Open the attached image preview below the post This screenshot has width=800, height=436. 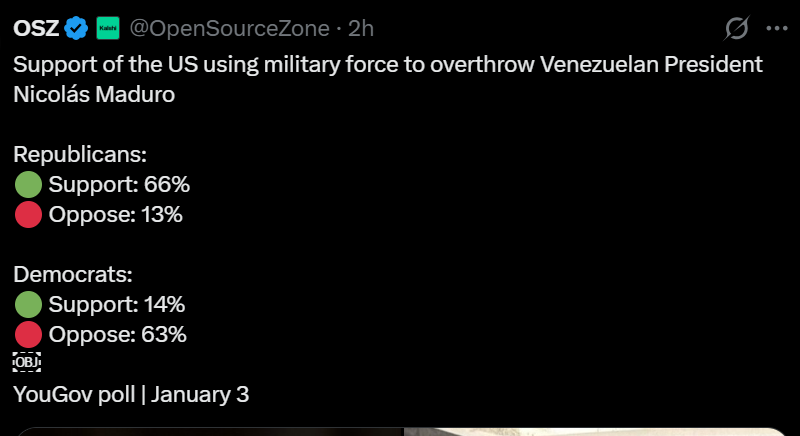coord(400,431)
